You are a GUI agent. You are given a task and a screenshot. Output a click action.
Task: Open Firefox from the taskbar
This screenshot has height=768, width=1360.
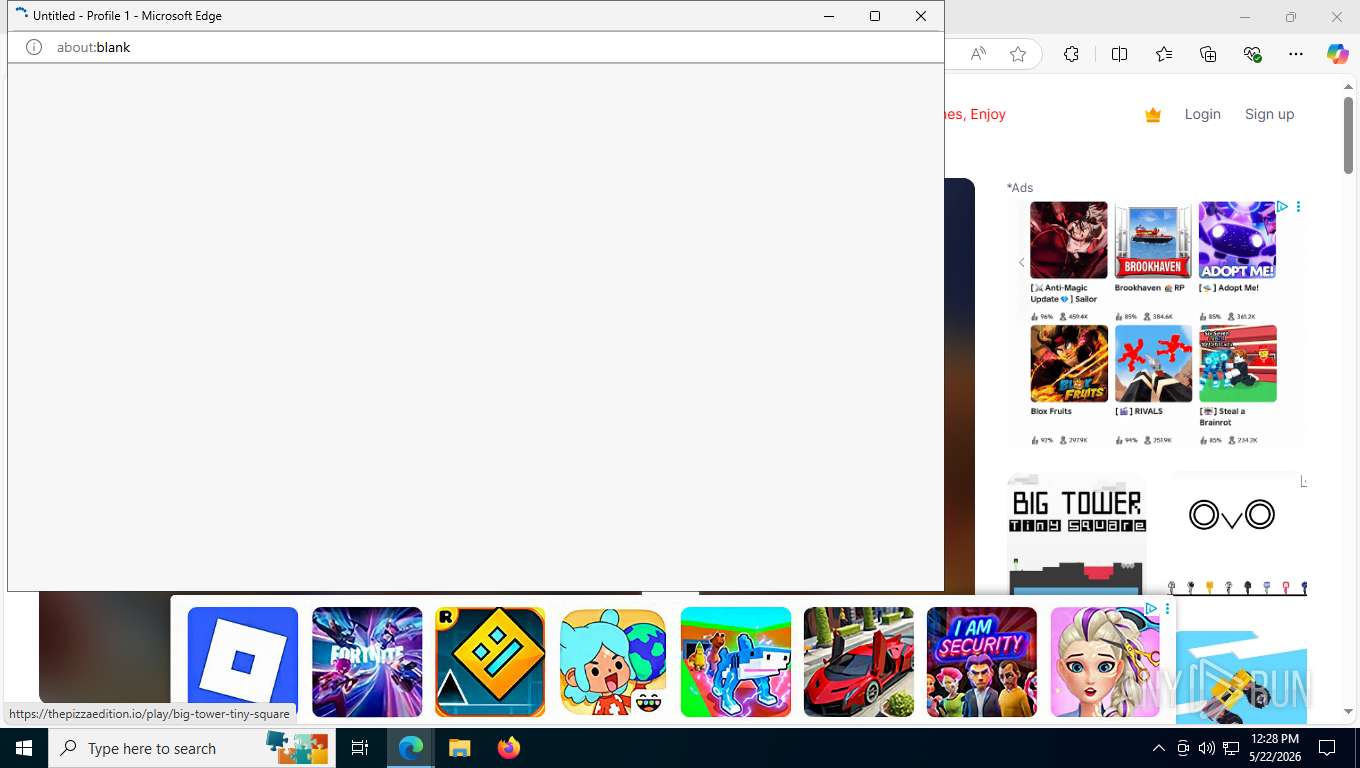pos(509,748)
